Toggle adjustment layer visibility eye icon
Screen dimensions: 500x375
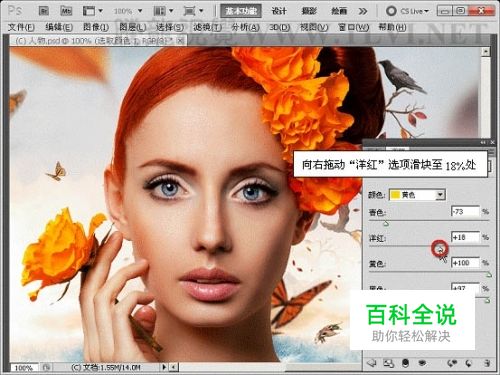pos(423,363)
